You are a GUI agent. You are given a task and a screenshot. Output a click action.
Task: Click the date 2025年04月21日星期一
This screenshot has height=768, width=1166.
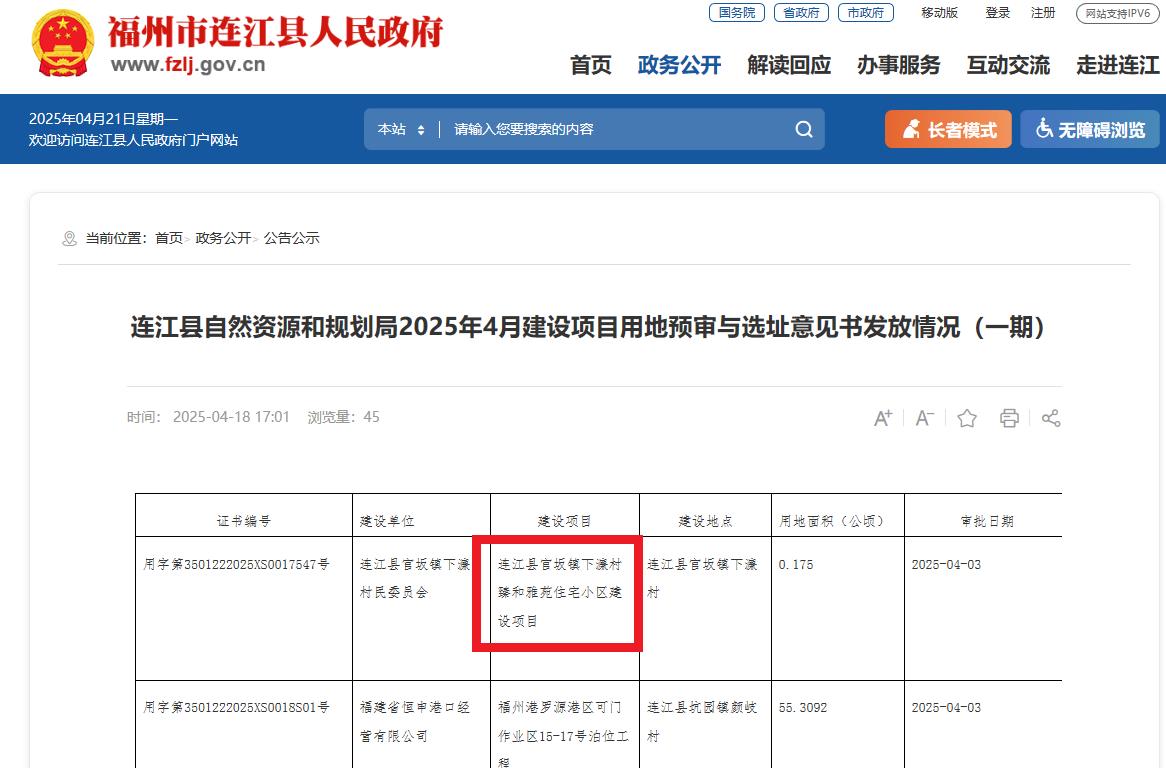(x=103, y=119)
